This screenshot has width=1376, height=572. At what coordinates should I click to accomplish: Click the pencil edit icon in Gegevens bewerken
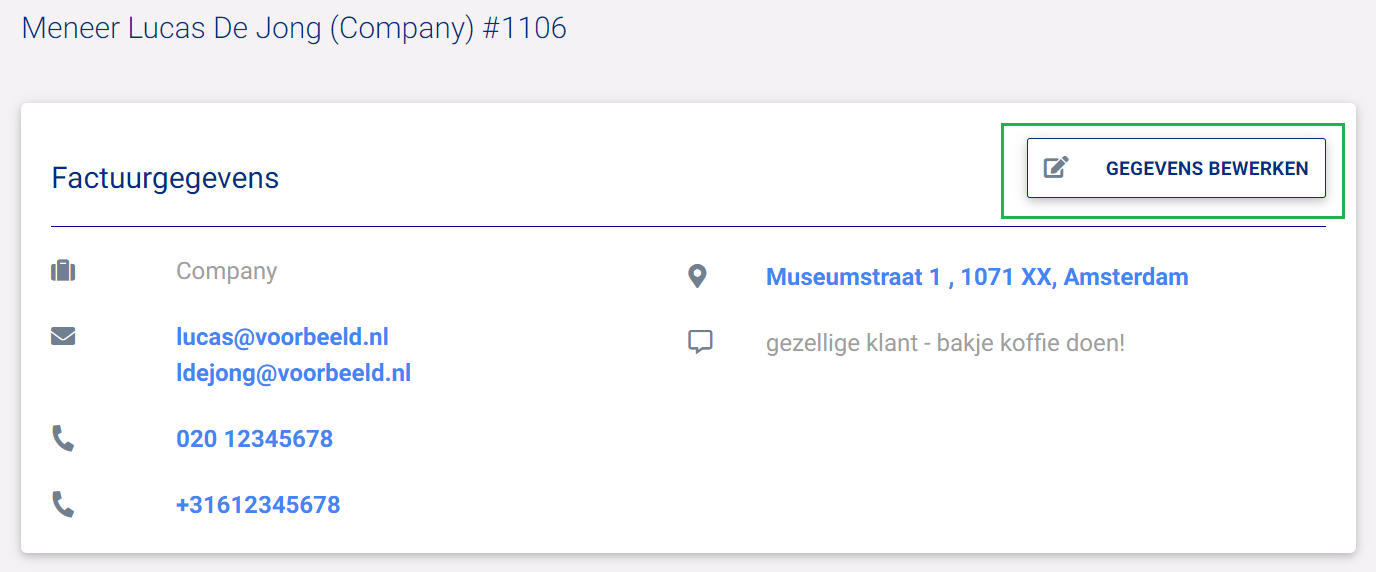point(1056,168)
